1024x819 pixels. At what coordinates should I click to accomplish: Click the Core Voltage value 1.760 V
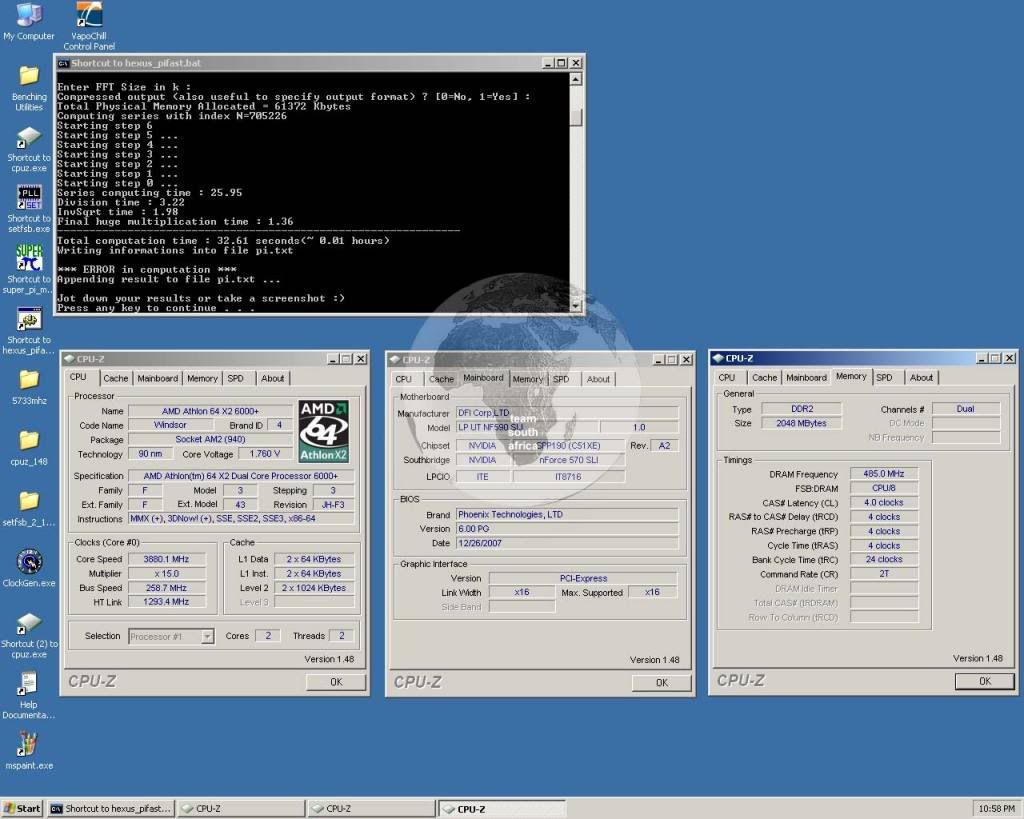264,454
